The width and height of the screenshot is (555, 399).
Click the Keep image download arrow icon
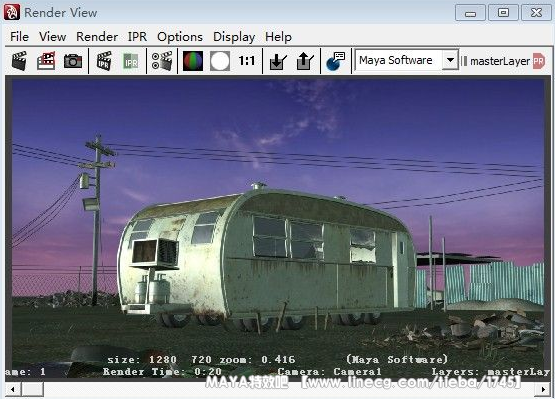[278, 61]
